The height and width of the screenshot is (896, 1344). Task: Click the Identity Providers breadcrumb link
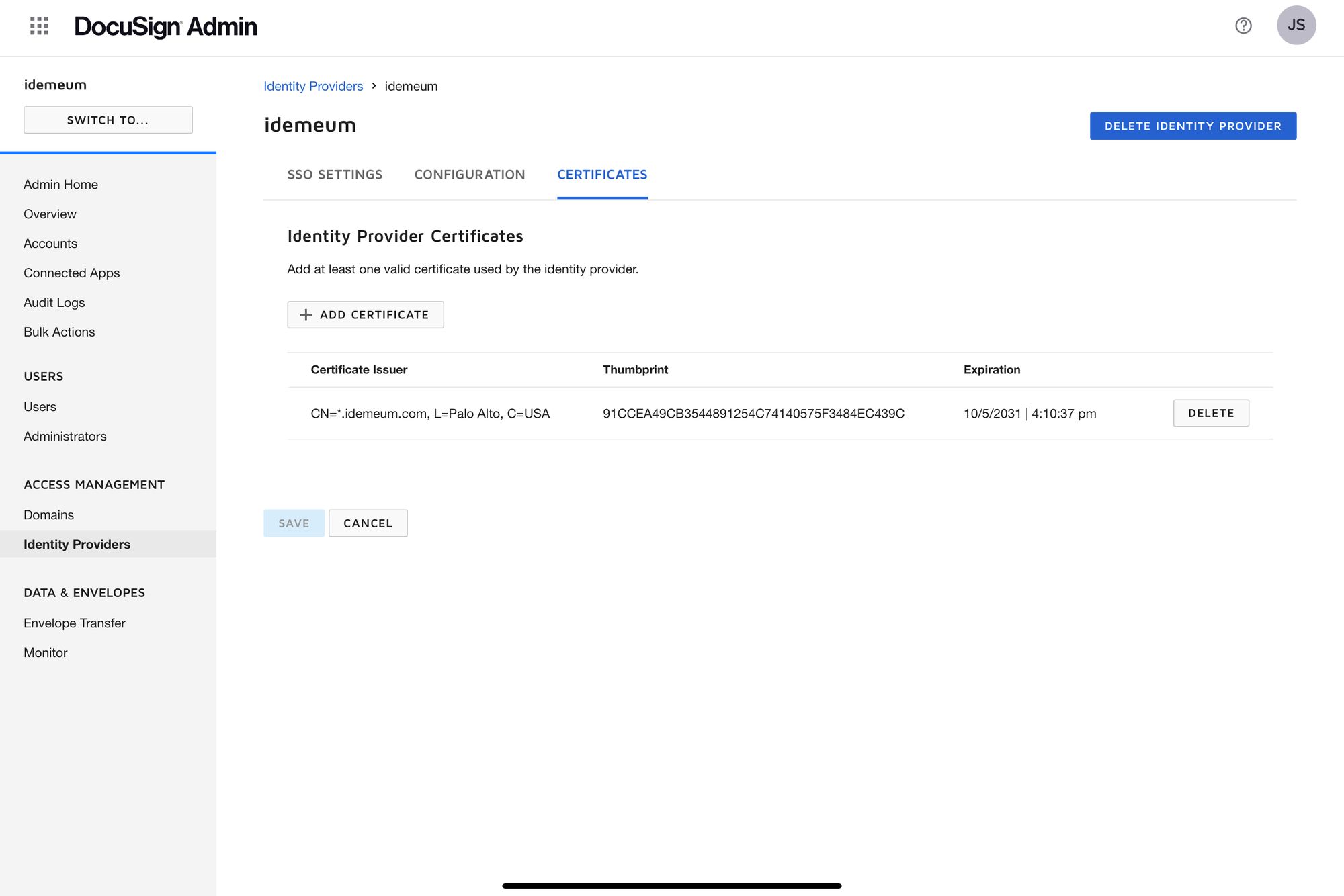[x=313, y=86]
